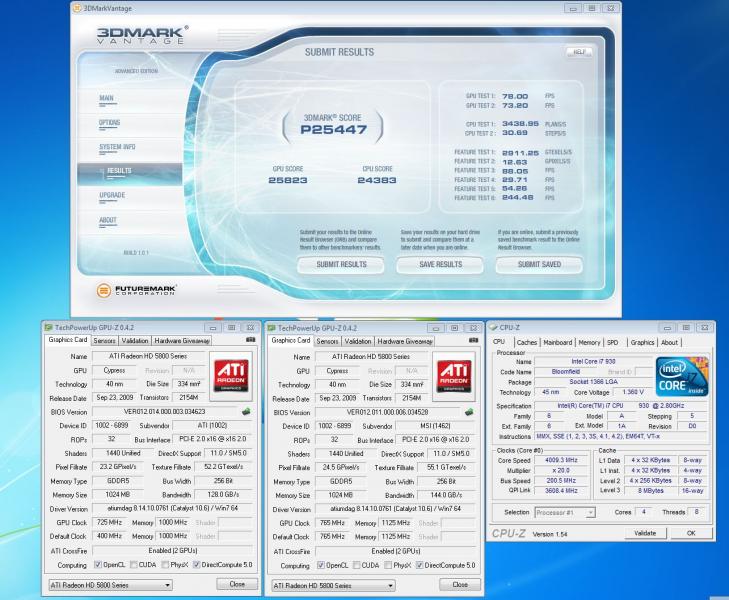Open the GPU selector dropdown in left GPU-Z
The width and height of the screenshot is (729, 600).
click(111, 585)
